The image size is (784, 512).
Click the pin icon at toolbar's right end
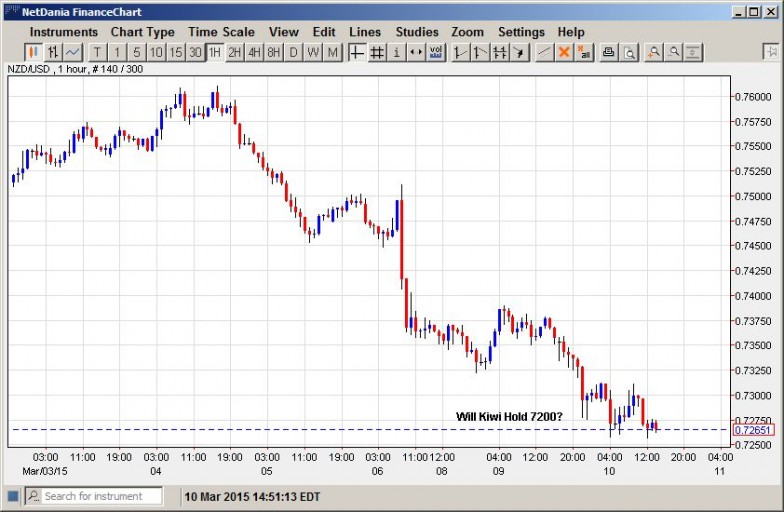(x=770, y=52)
